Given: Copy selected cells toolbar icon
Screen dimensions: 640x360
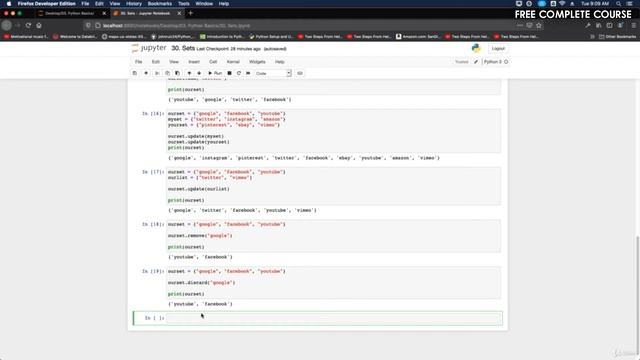Looking at the screenshot, I should 167,73.
